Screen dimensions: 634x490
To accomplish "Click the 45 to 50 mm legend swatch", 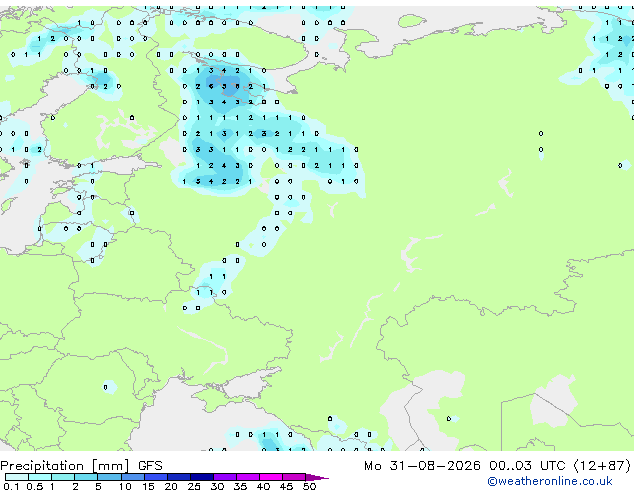I will (x=294, y=477).
